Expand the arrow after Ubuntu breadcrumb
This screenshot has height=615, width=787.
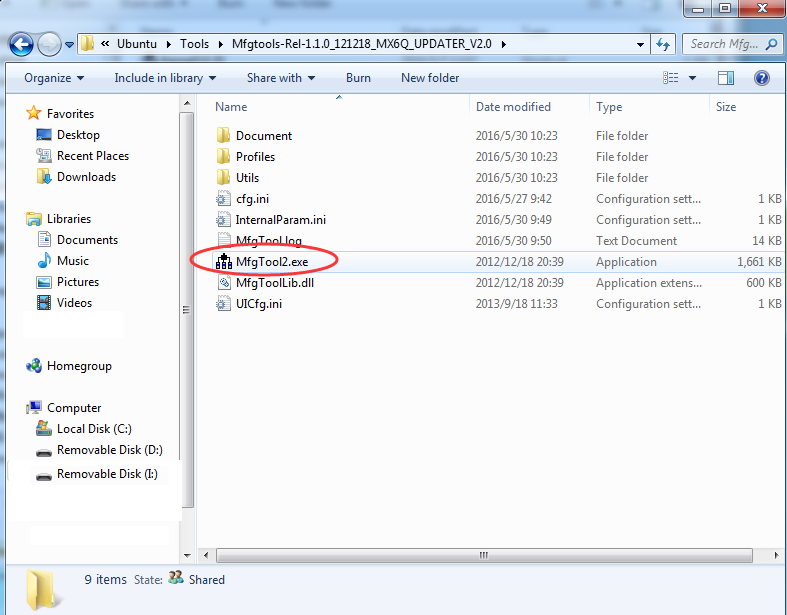(x=169, y=44)
